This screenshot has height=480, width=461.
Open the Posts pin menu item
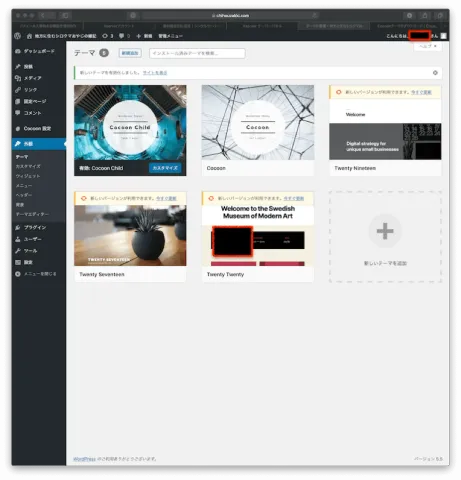tap(39, 67)
